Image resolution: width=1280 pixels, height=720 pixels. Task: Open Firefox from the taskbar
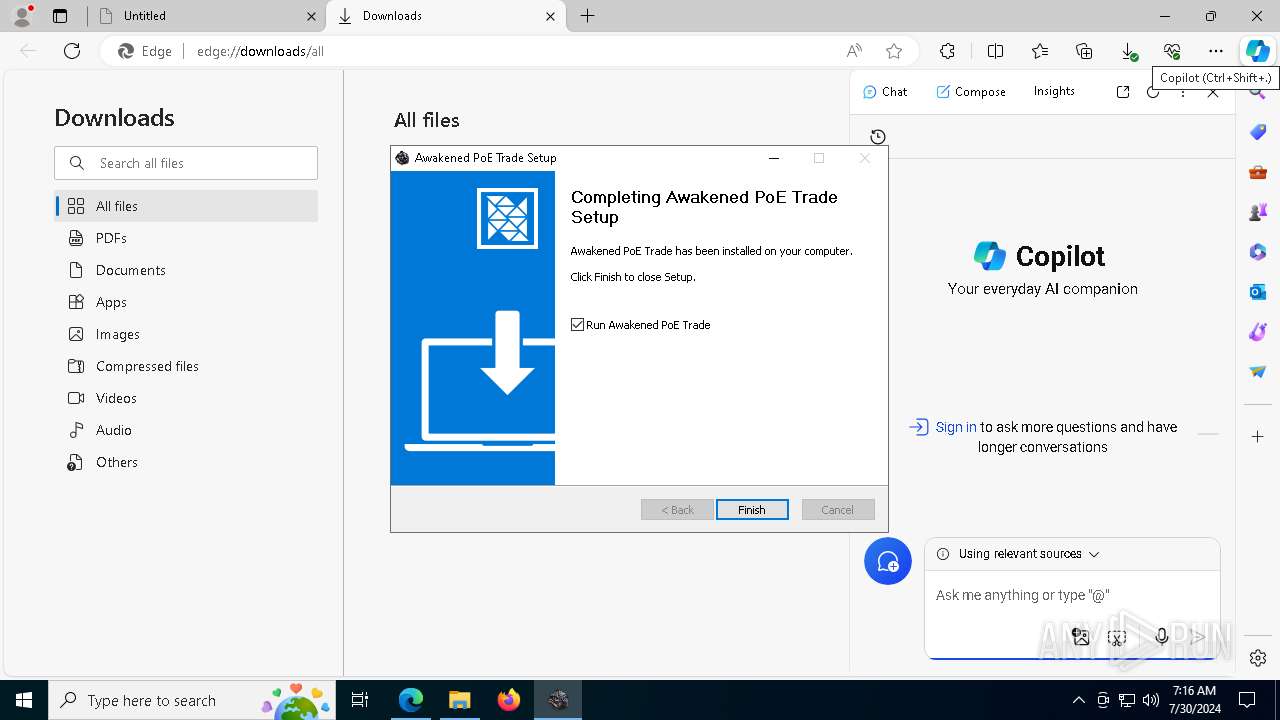pos(509,700)
